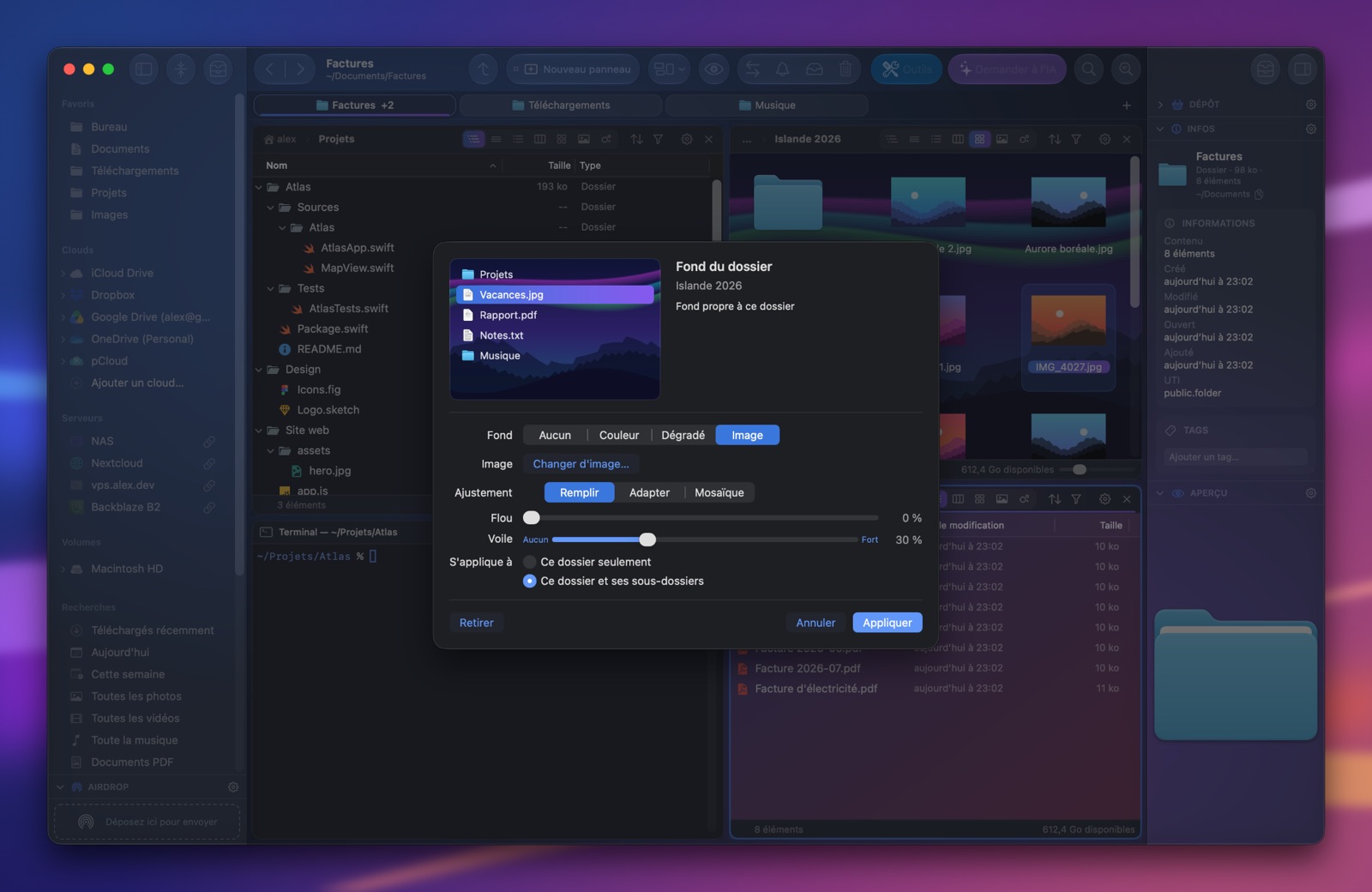Click the back navigation arrow in toolbar

click(x=269, y=69)
